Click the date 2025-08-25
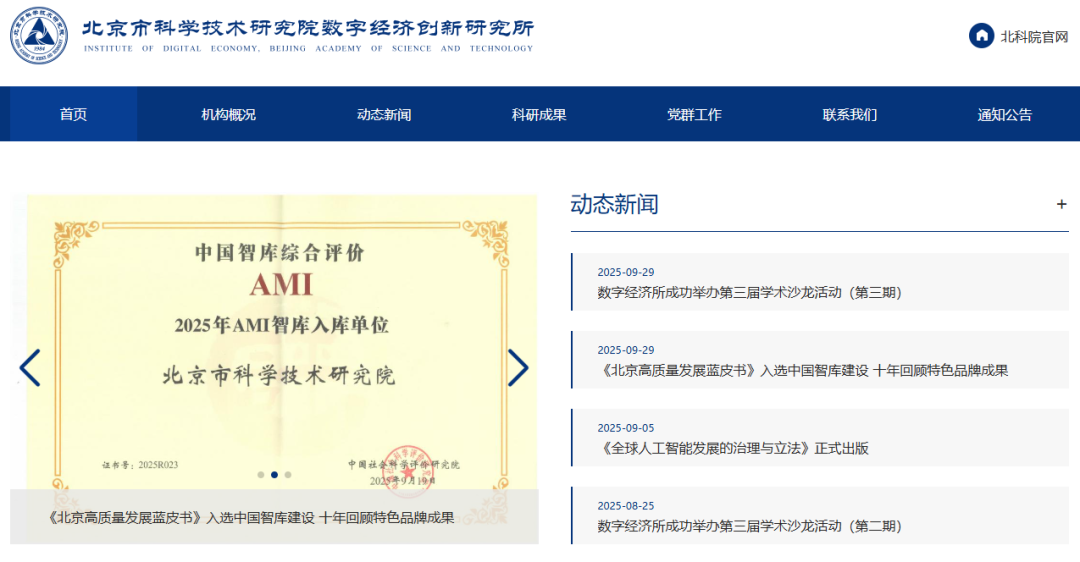This screenshot has height=562, width=1080. point(625,506)
